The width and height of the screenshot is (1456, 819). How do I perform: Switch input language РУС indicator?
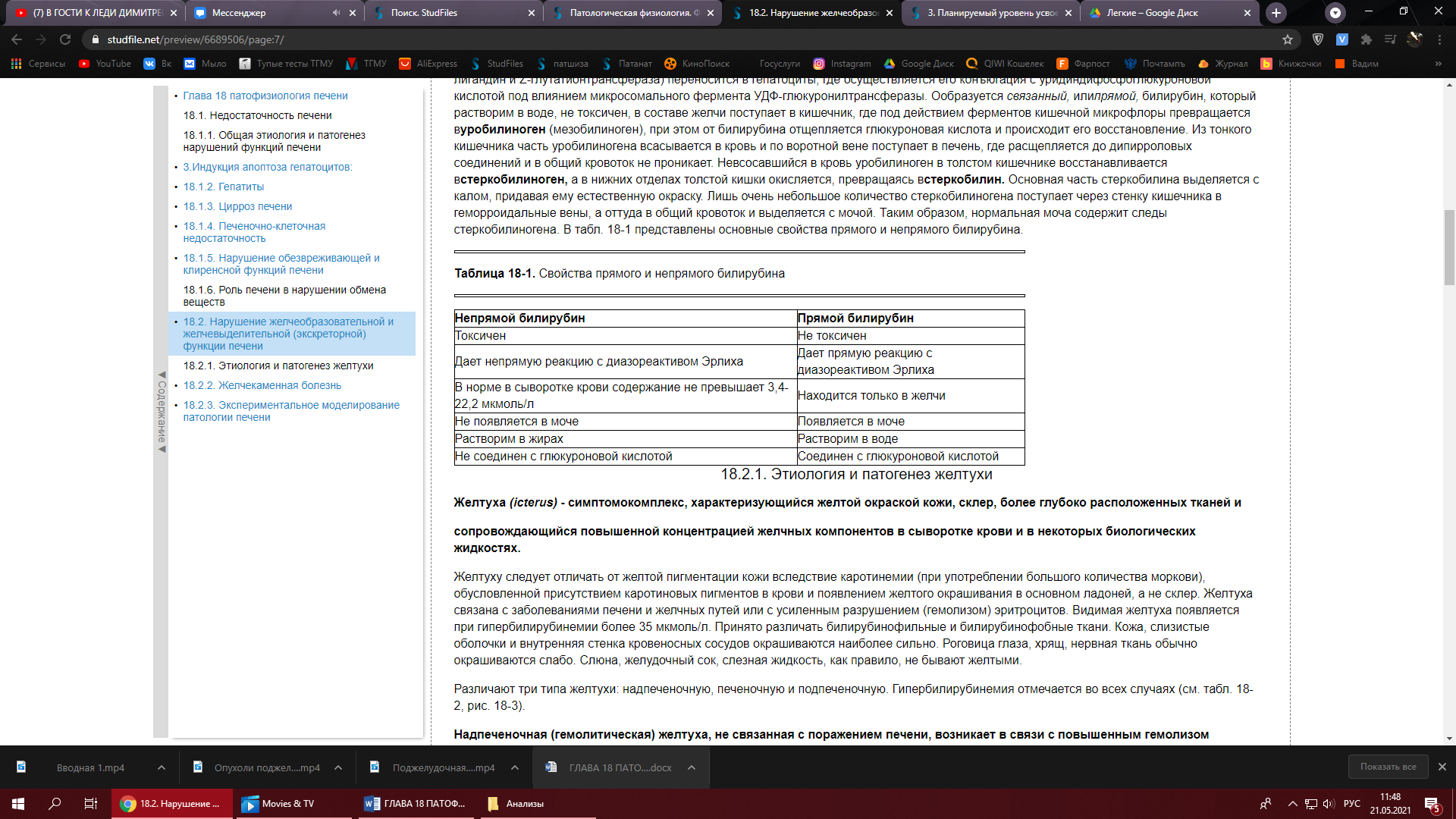(1351, 804)
